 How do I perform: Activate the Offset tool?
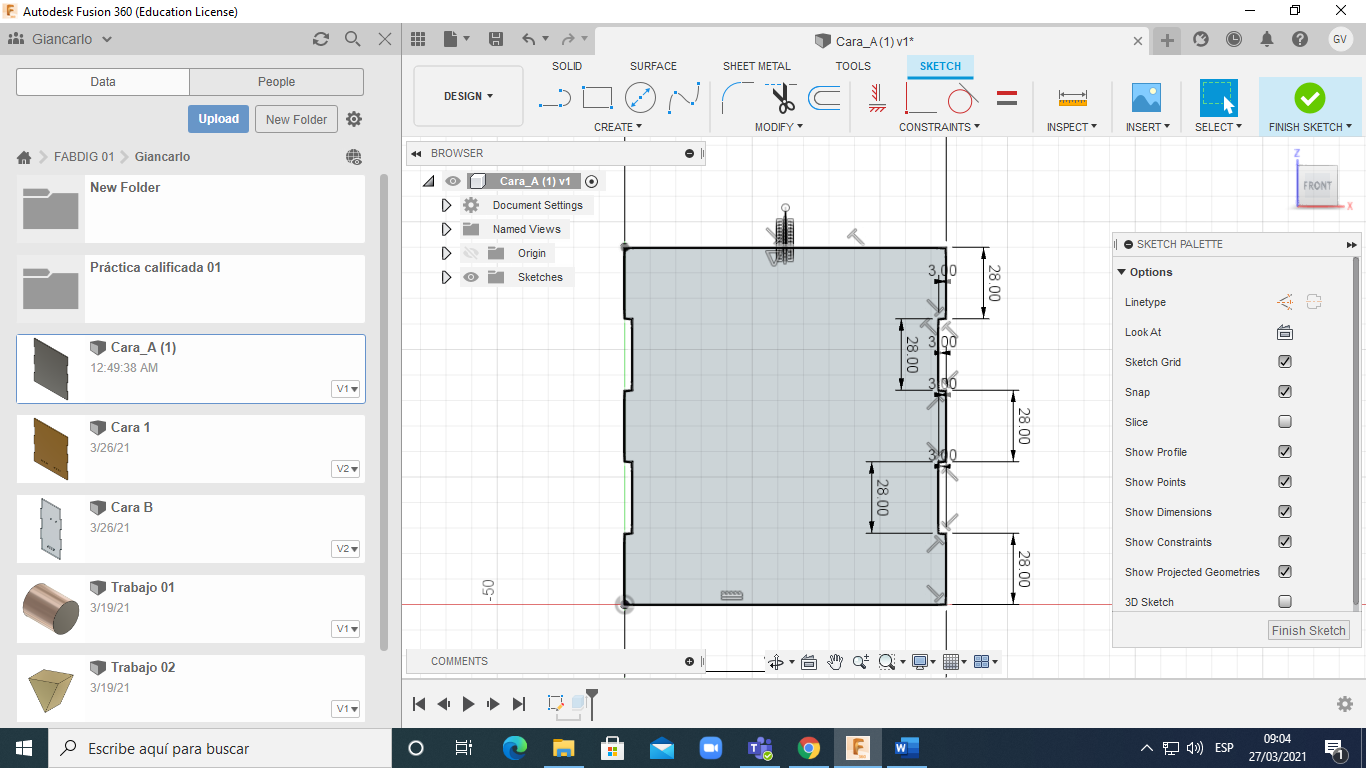pyautogui.click(x=824, y=98)
